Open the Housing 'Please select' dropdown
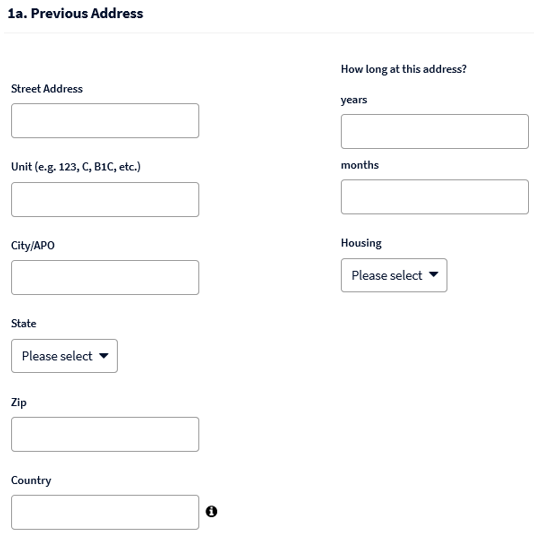Image resolution: width=534 pixels, height=537 pixels. 394,275
